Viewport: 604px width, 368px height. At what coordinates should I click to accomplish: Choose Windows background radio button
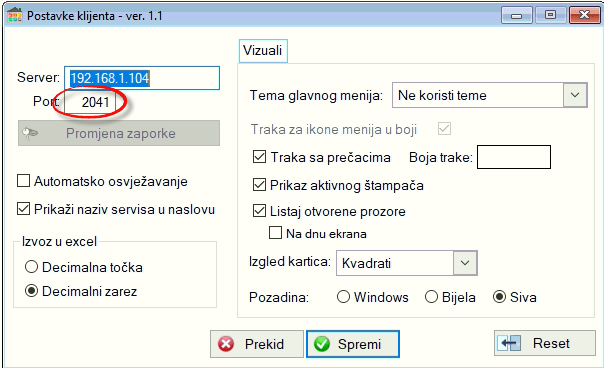tap(343, 297)
